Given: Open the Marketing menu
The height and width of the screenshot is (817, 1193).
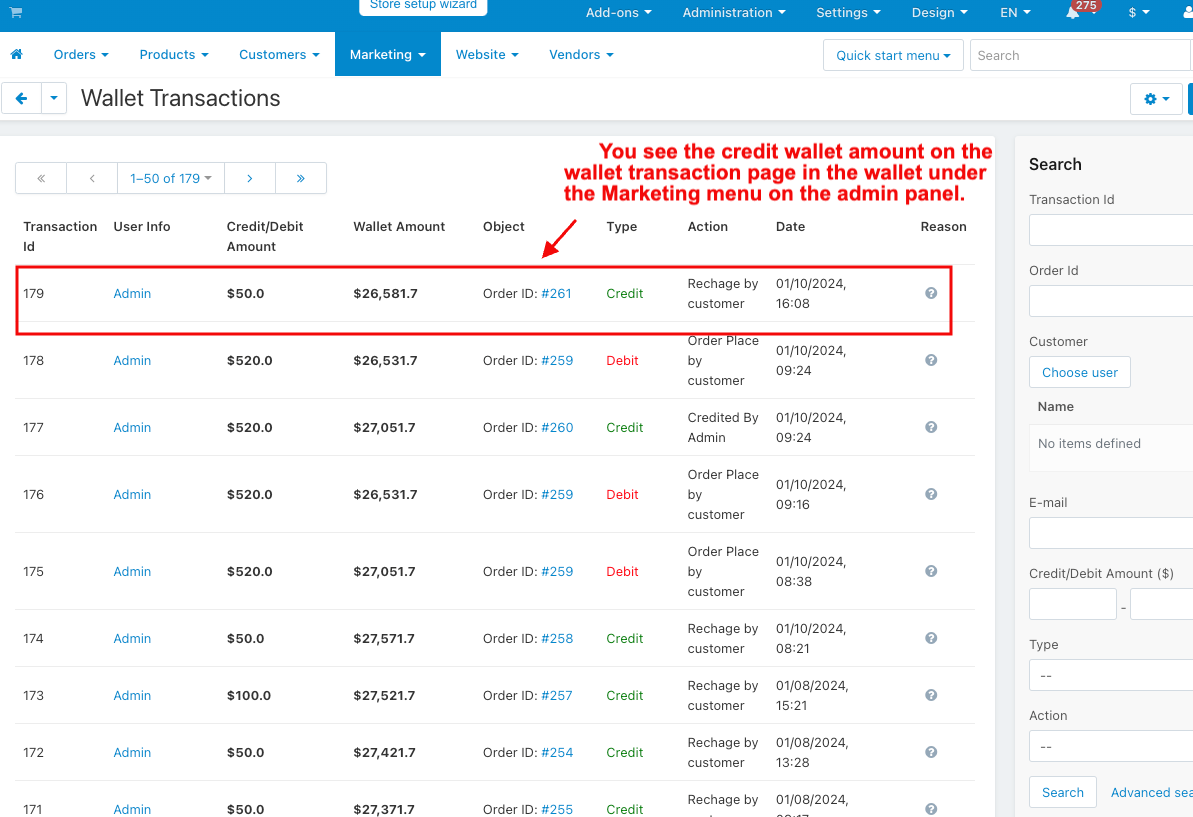Looking at the screenshot, I should click(x=387, y=54).
